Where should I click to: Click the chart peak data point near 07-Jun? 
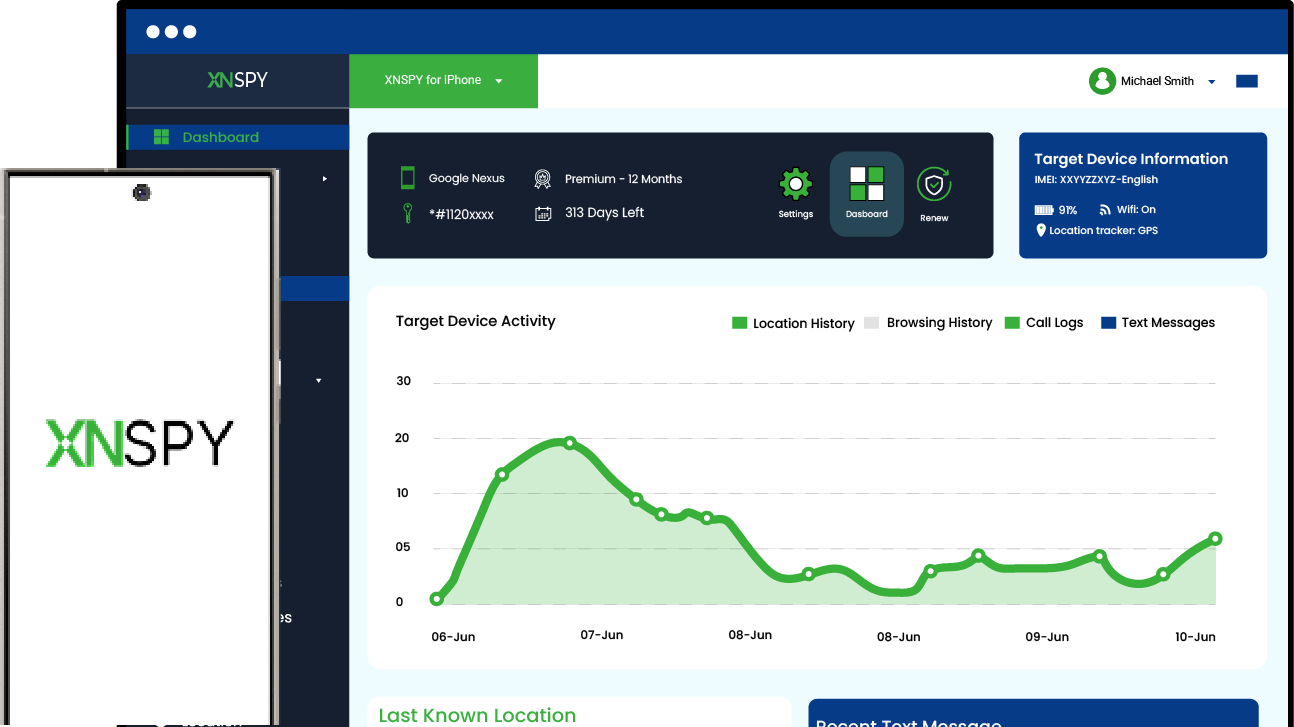coord(570,442)
